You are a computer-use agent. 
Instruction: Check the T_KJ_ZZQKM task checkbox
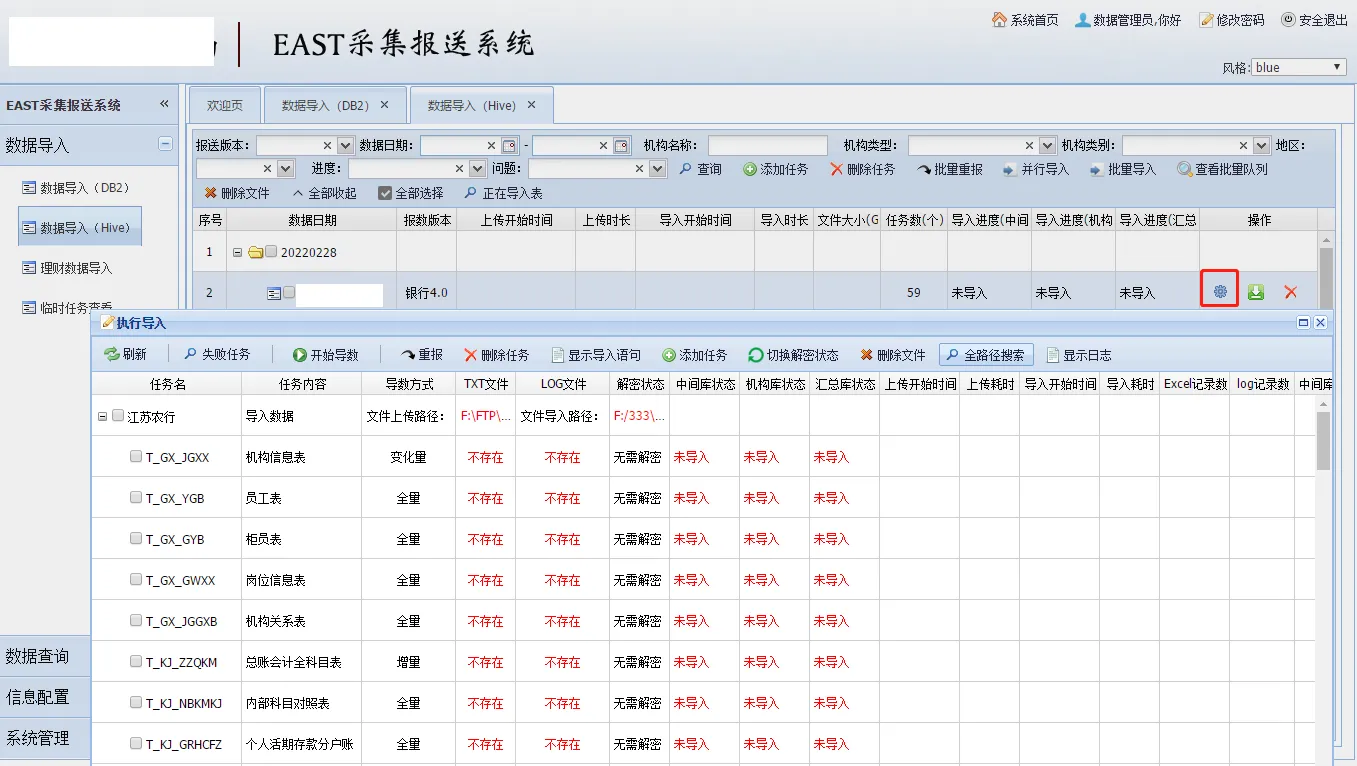136,662
